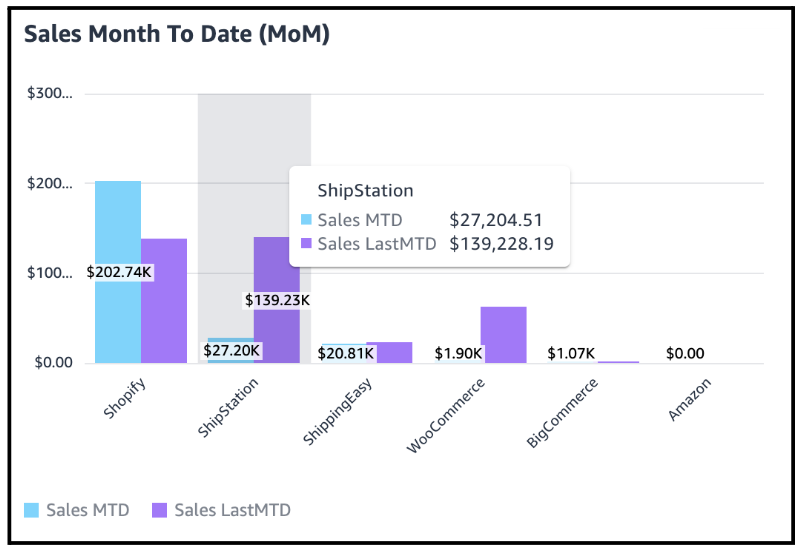The image size is (802, 547).
Task: Click the Amazon $0.00 data label
Action: pos(685,354)
